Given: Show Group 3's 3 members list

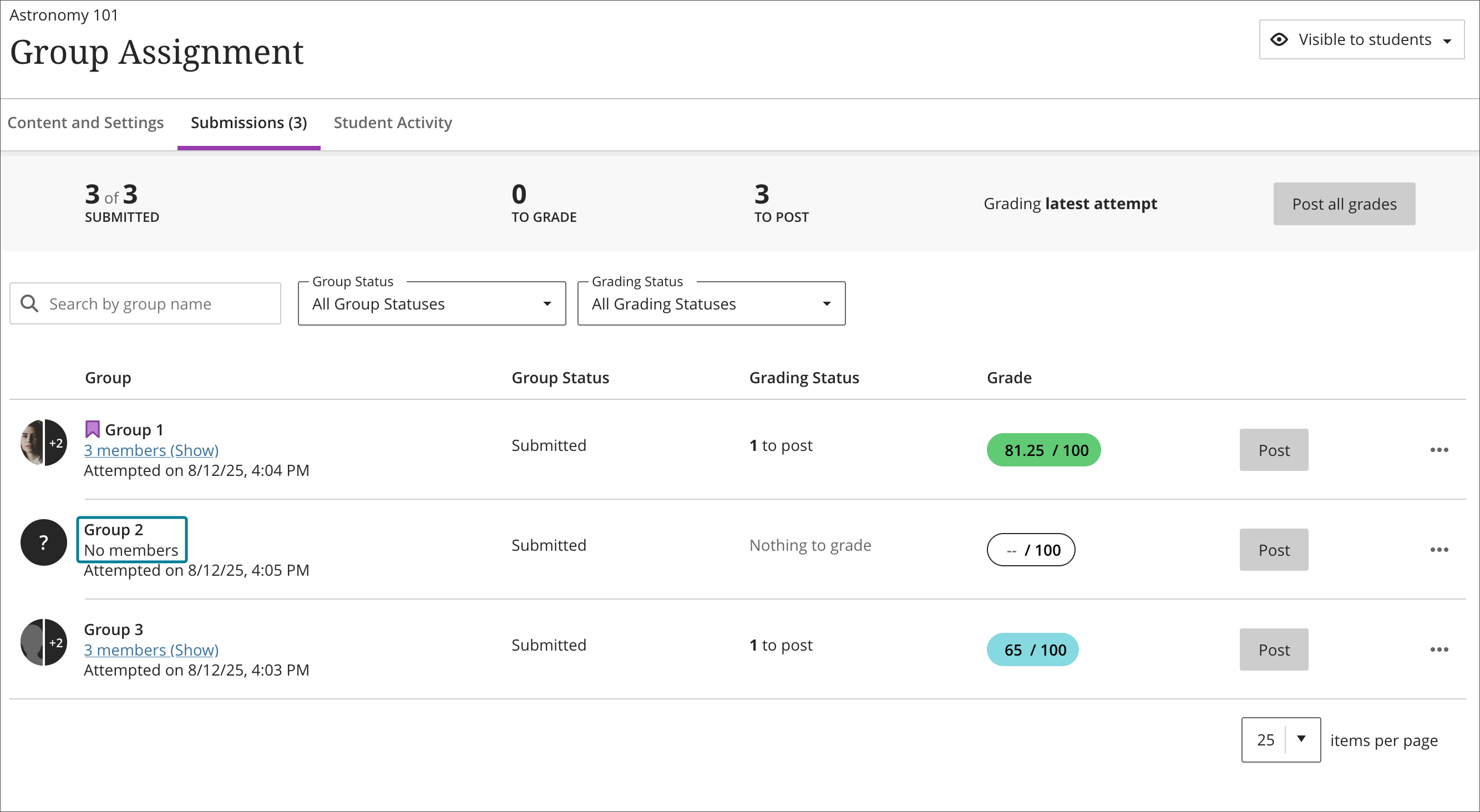Looking at the screenshot, I should (x=151, y=649).
